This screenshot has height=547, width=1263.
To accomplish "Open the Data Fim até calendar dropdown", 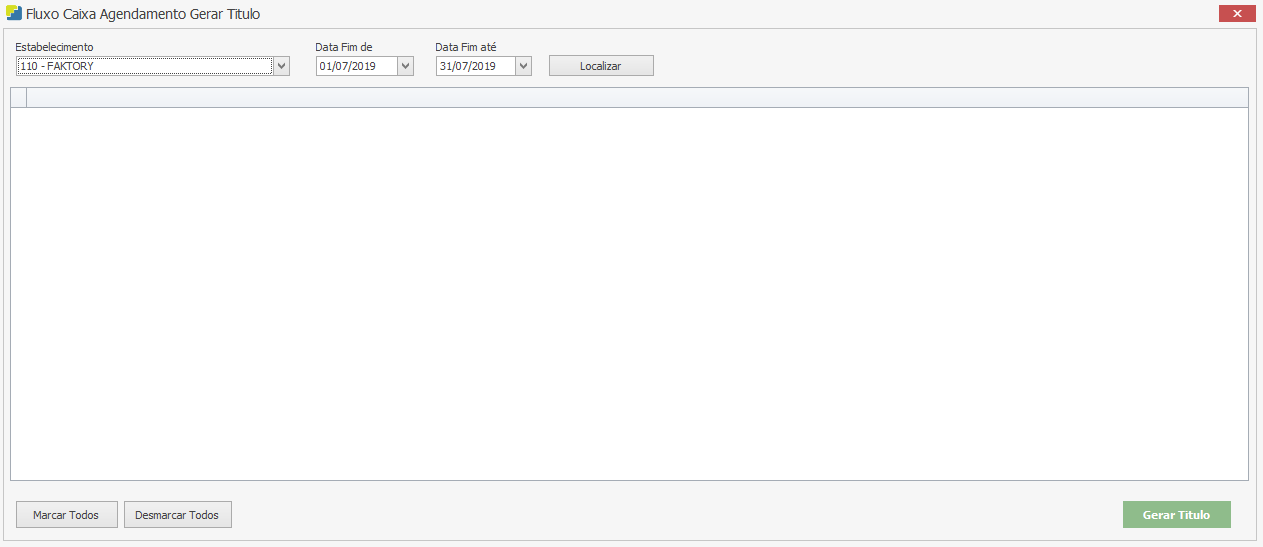I will click(524, 66).
